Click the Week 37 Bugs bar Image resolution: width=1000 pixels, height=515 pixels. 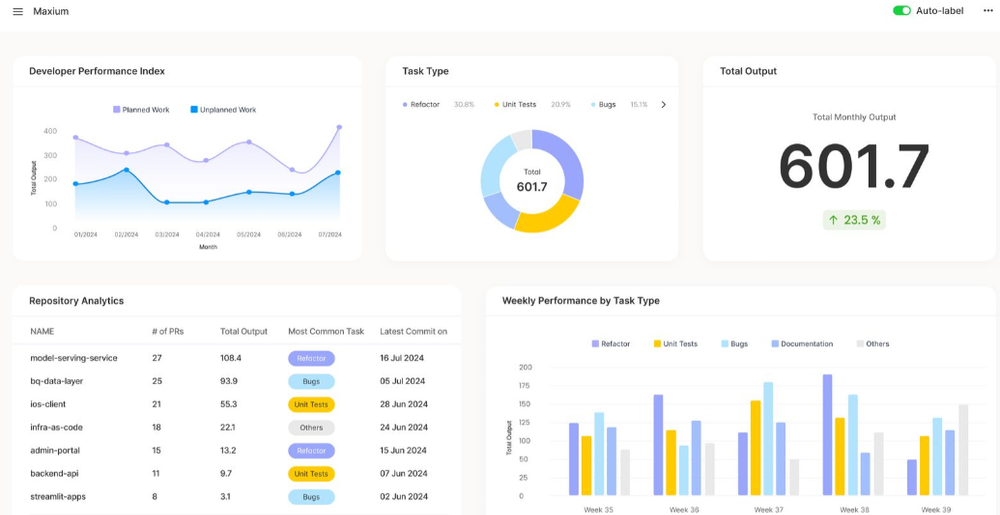coord(768,439)
